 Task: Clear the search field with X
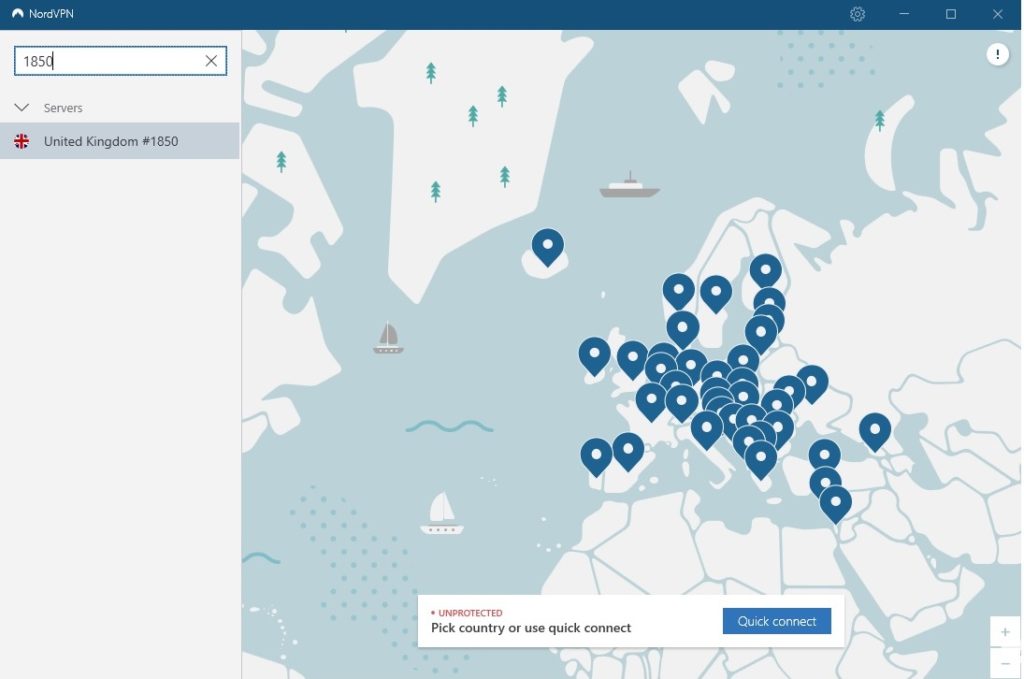coord(211,61)
